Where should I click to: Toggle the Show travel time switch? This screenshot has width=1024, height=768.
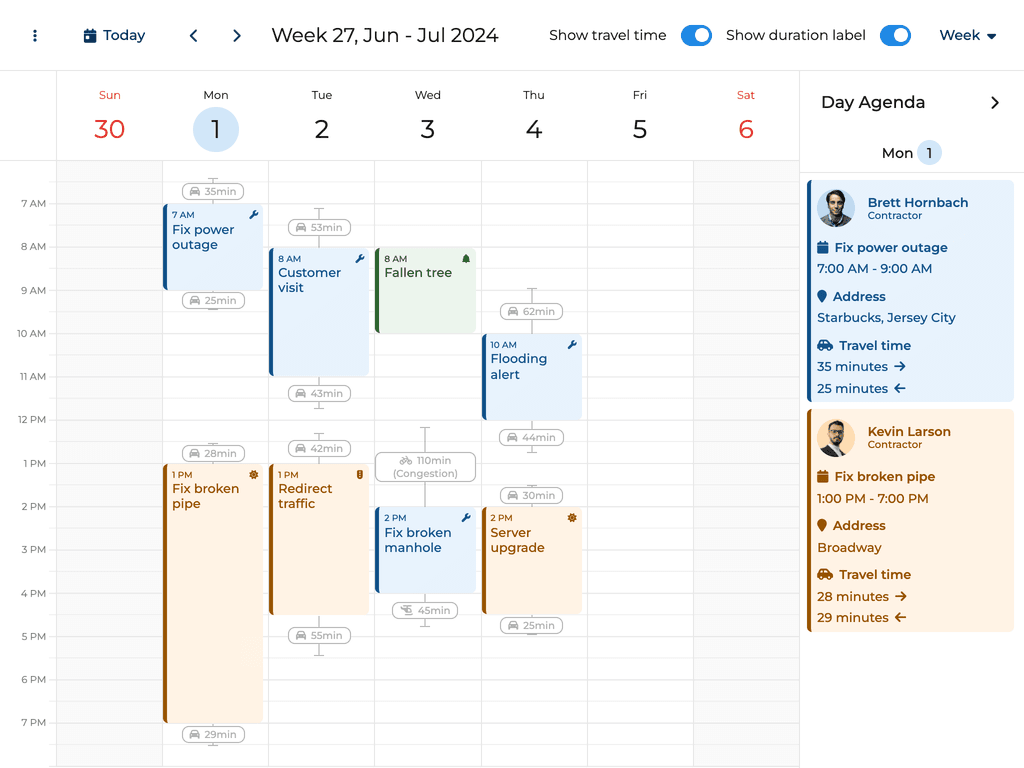(x=696, y=36)
